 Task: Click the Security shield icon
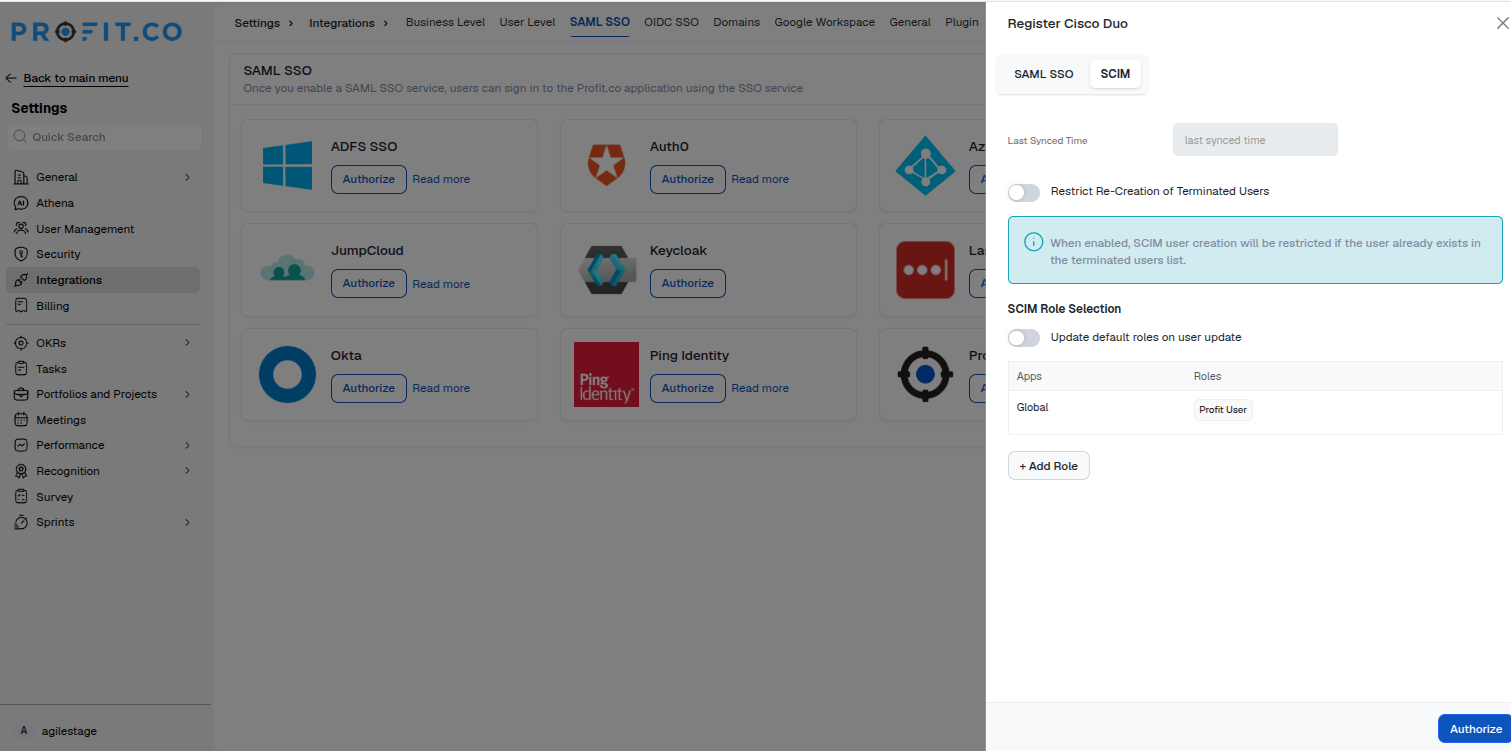21,254
